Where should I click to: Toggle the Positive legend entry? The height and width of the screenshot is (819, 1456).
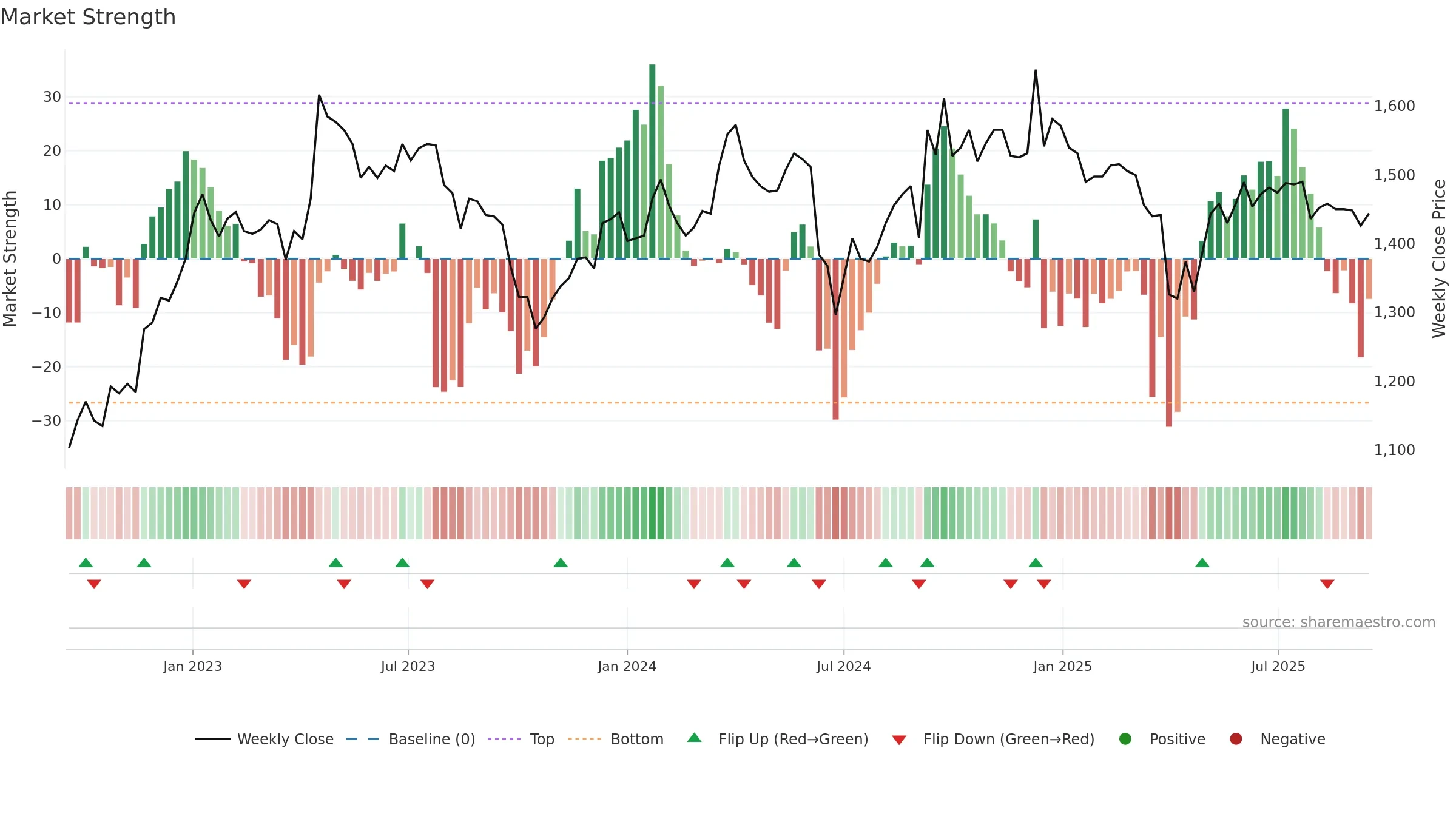(x=1162, y=739)
